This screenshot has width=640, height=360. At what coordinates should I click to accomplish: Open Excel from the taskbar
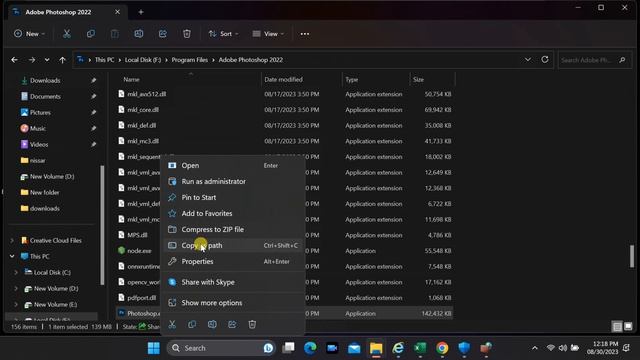coord(420,348)
